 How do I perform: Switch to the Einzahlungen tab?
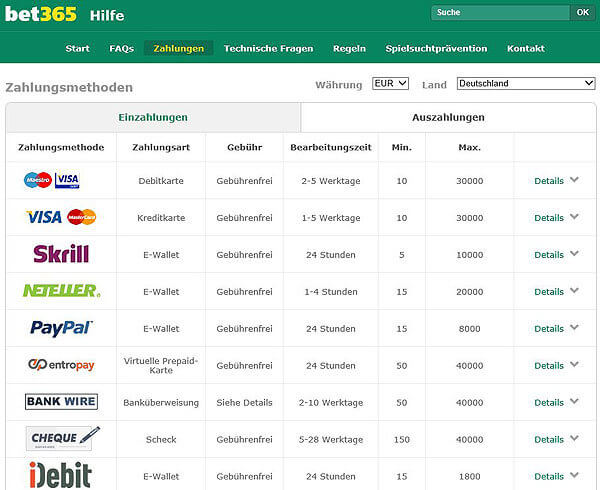pos(153,117)
